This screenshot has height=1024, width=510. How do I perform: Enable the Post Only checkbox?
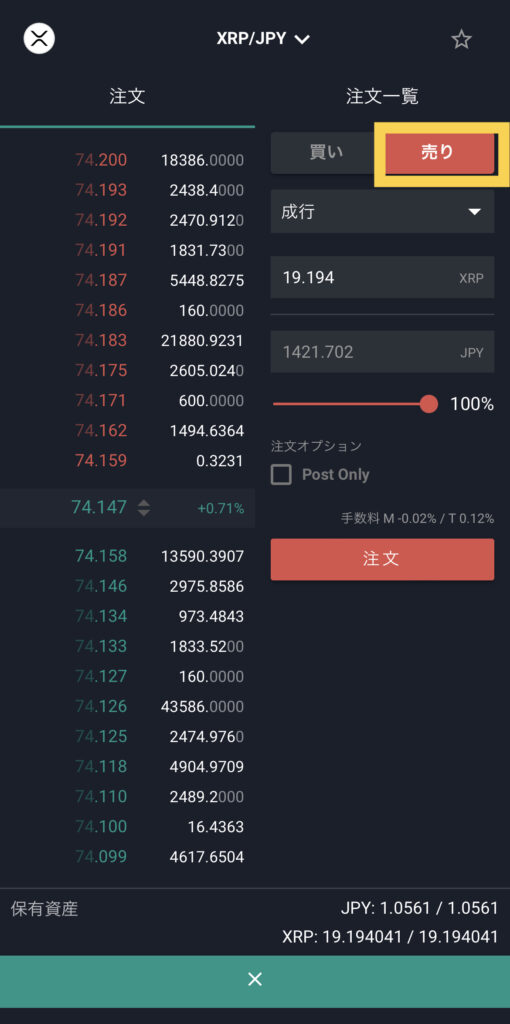pyautogui.click(x=281, y=475)
